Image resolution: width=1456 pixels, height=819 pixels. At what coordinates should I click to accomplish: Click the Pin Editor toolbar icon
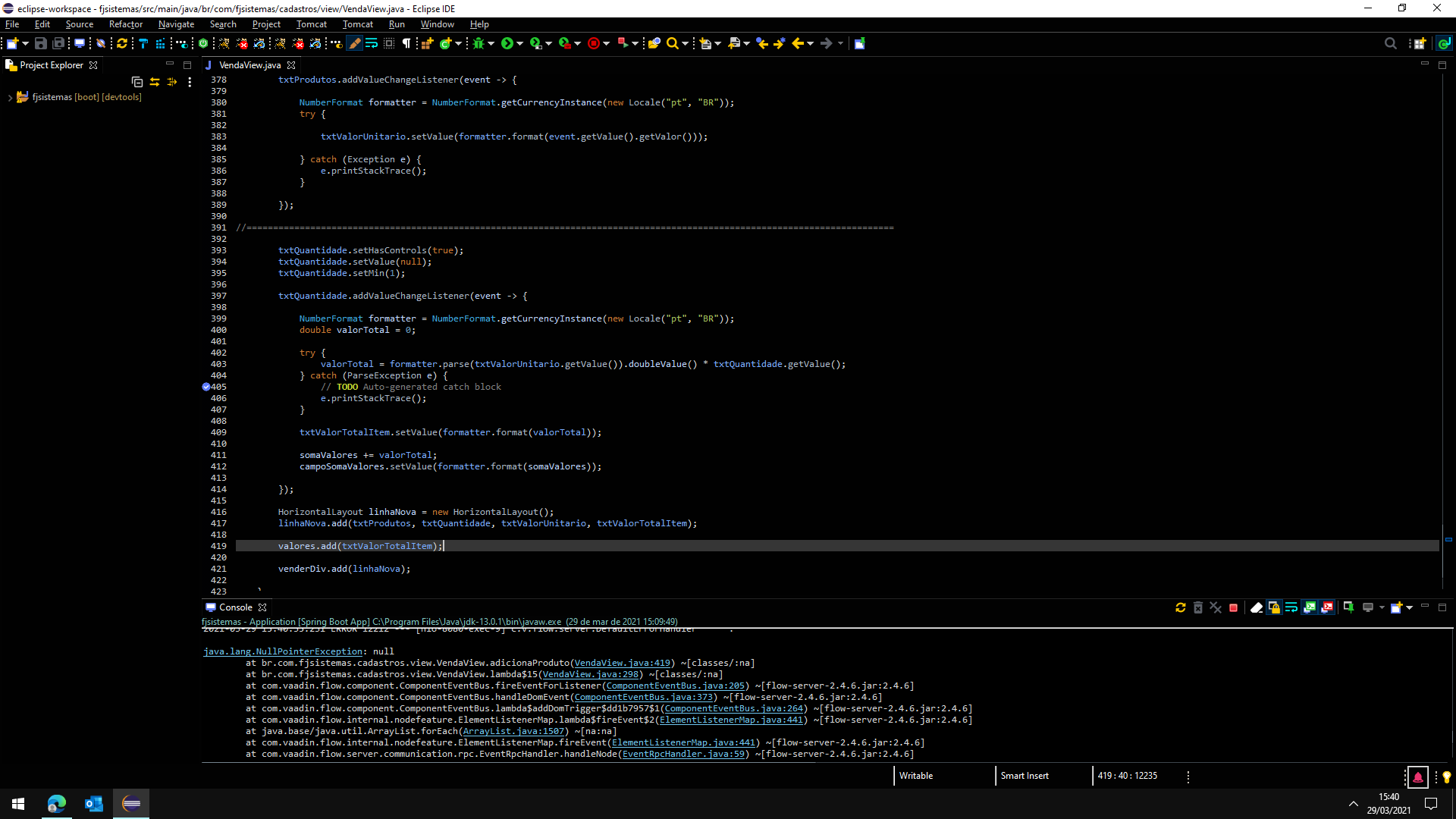tap(859, 44)
